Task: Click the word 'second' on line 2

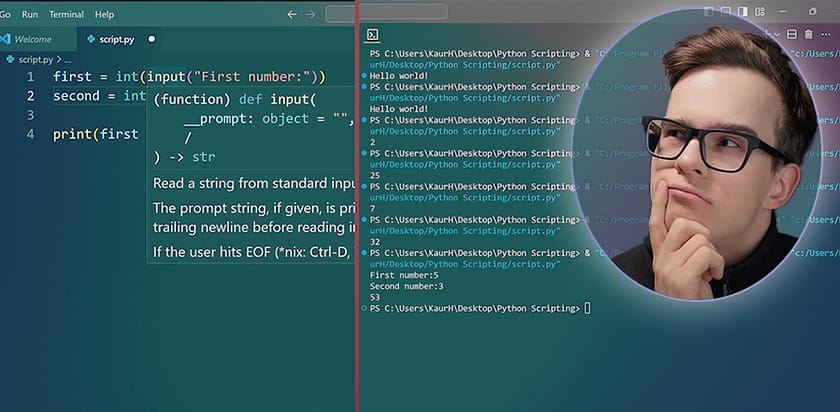Action: tap(77, 96)
